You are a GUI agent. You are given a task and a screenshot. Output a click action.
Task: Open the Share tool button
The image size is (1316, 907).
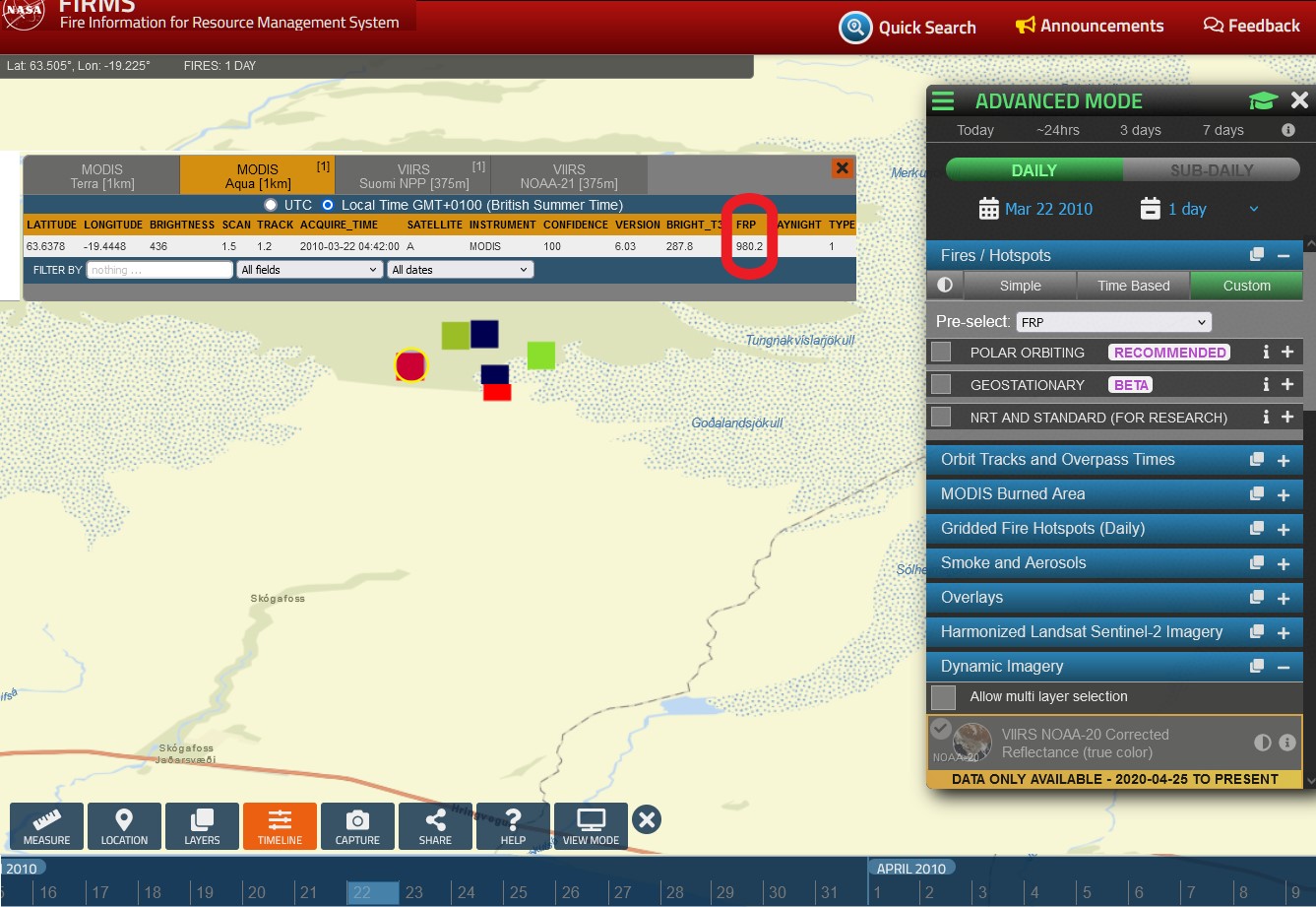point(435,826)
